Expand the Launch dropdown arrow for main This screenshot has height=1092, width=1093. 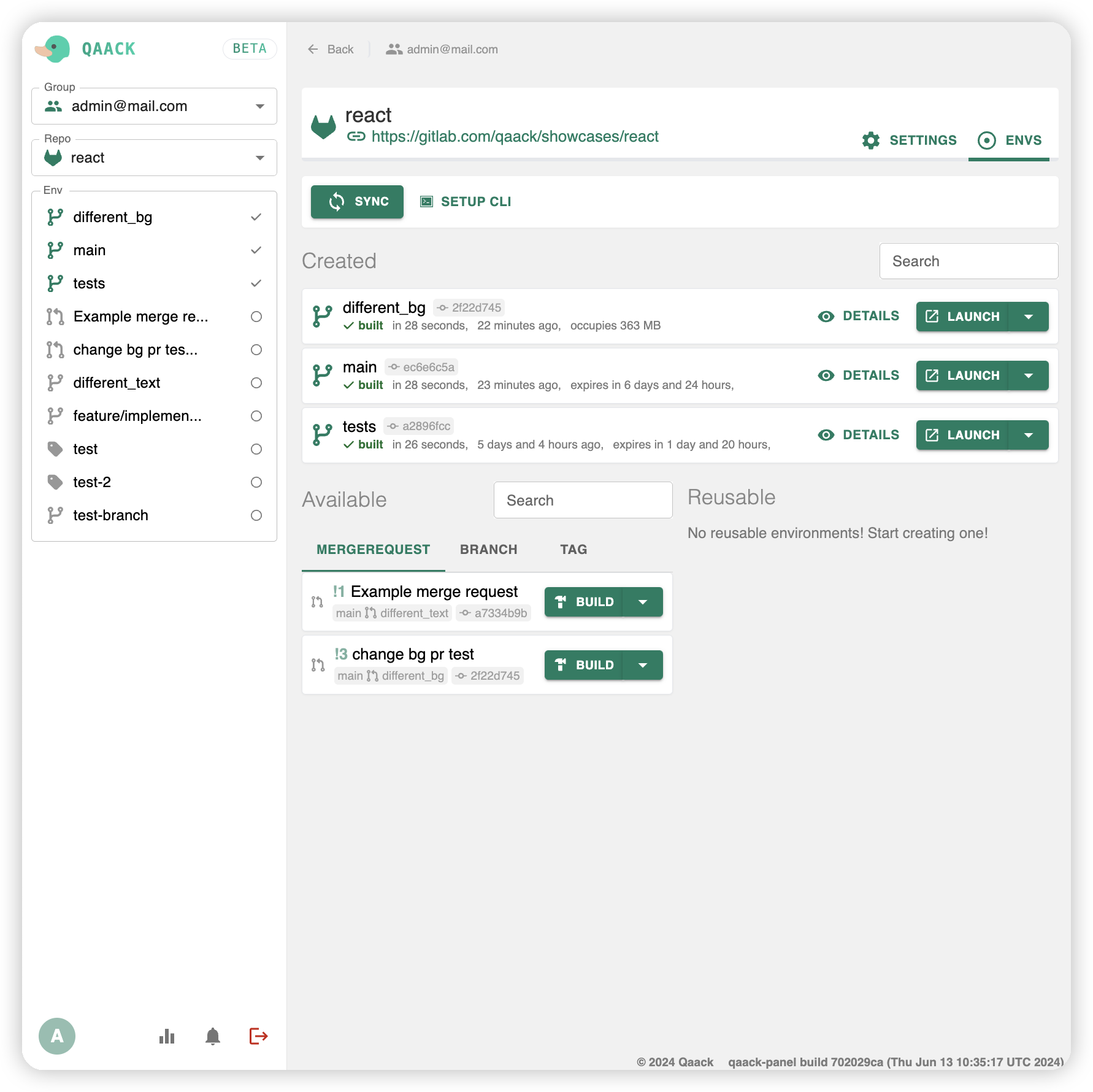coord(1029,375)
